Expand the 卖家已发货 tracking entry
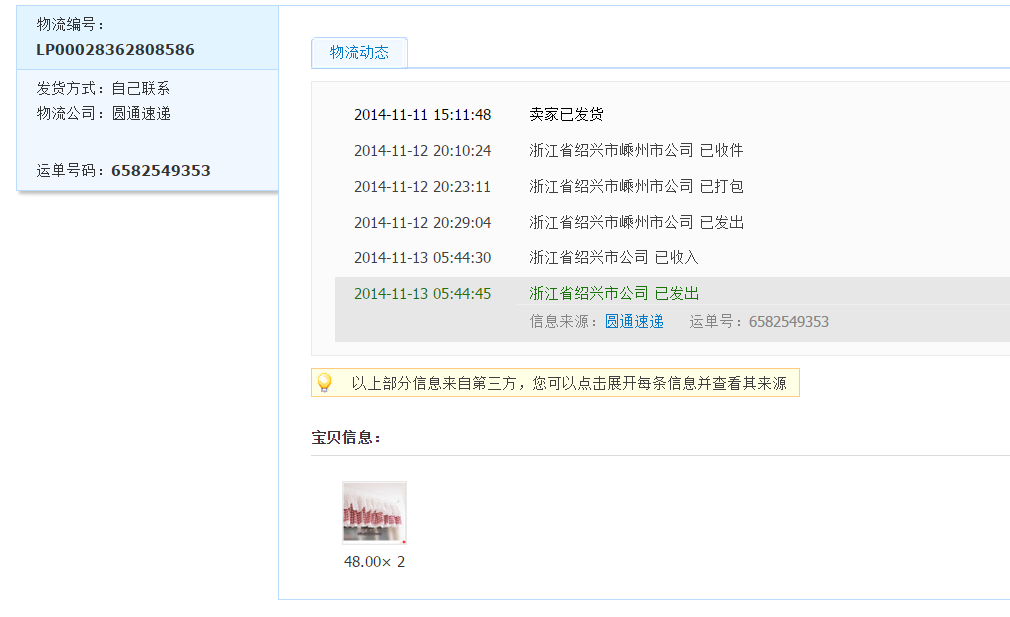This screenshot has height=617, width=1010. (x=566, y=115)
